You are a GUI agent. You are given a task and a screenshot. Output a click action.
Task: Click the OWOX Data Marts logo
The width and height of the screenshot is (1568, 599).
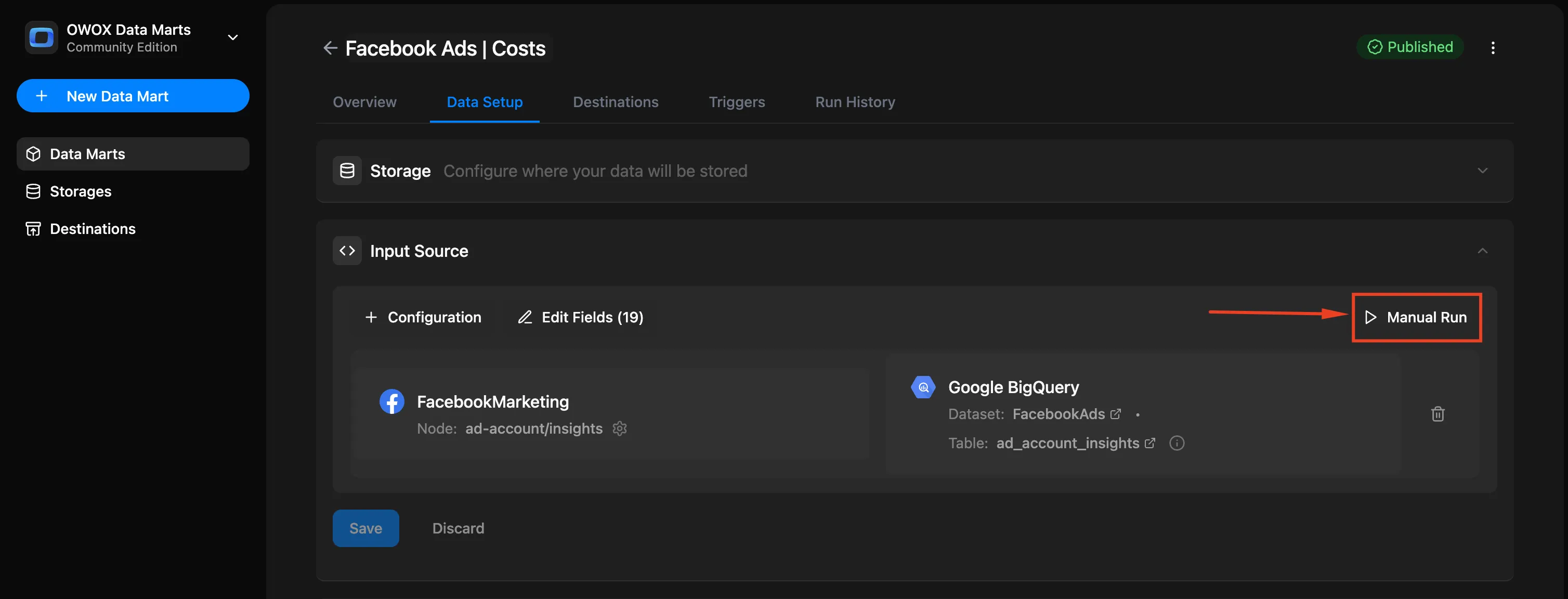pos(42,38)
